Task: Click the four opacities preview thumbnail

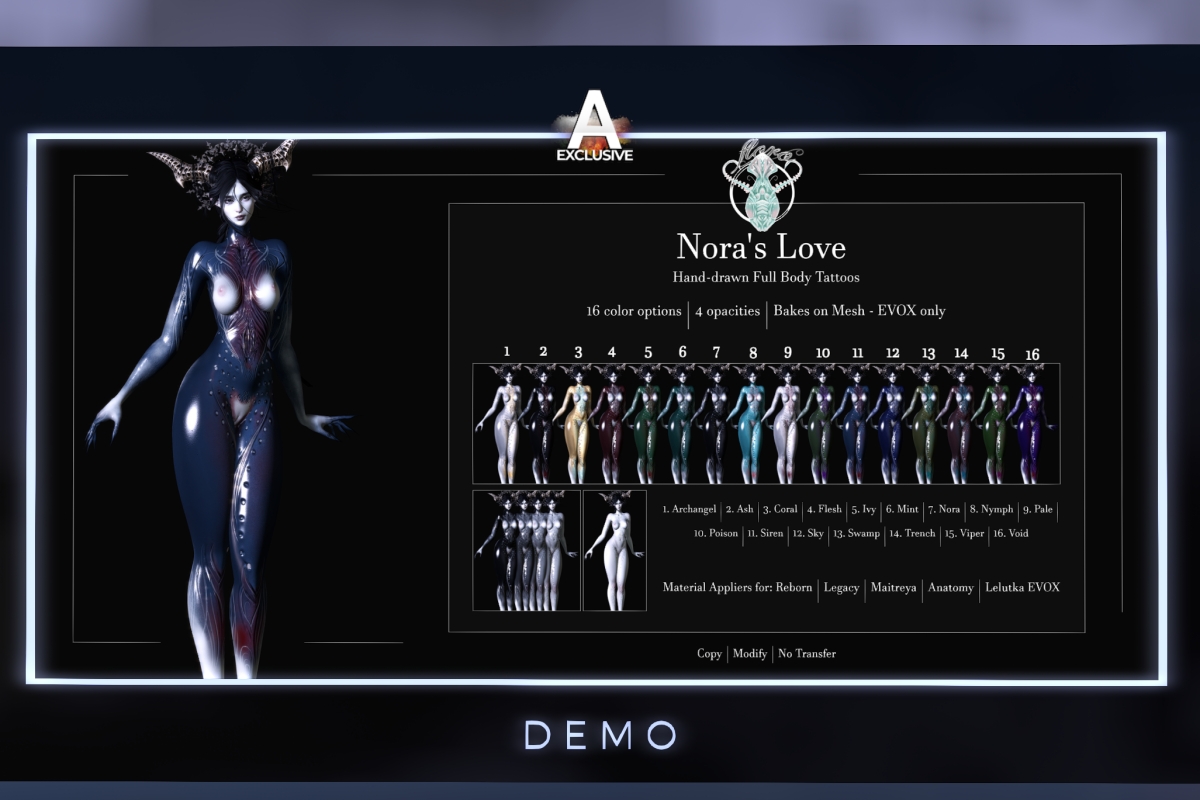Action: click(526, 550)
